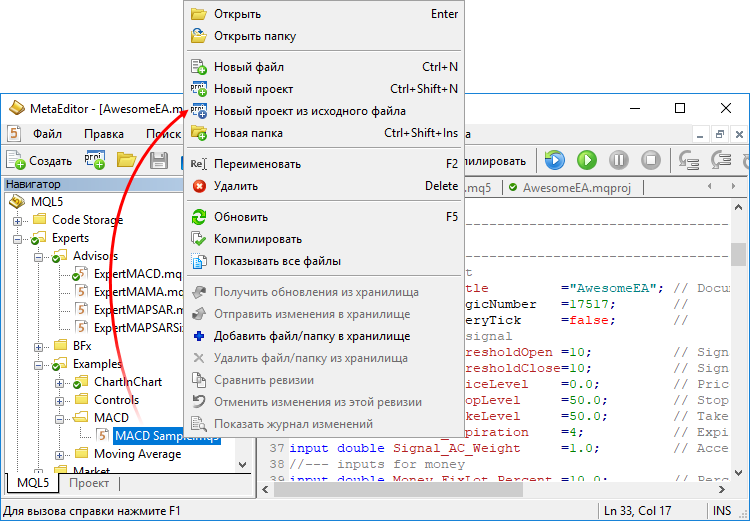The width and height of the screenshot is (750, 521).
Task: Select ExpertMACD file in navigator
Action: tap(138, 274)
